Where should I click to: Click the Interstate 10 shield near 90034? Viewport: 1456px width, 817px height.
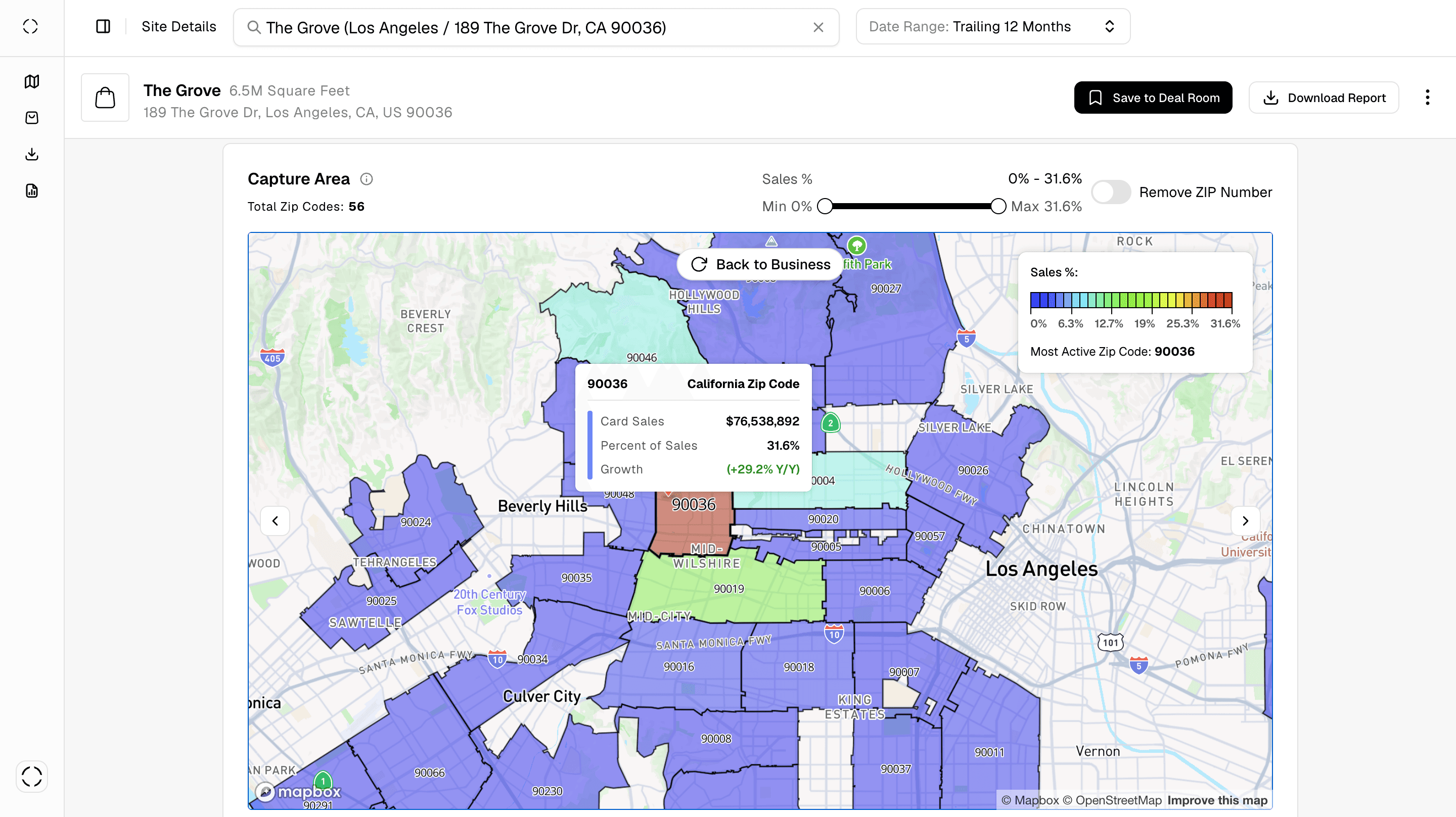pyautogui.click(x=497, y=659)
